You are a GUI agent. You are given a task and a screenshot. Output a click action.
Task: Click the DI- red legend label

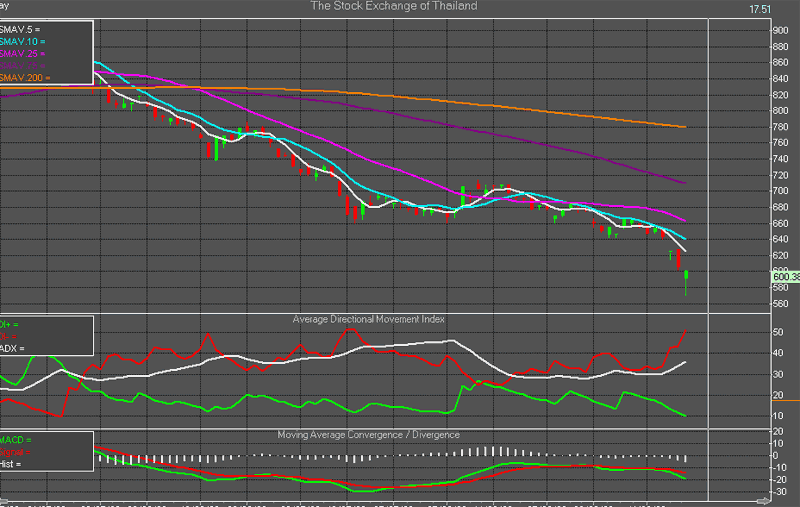click(8, 337)
